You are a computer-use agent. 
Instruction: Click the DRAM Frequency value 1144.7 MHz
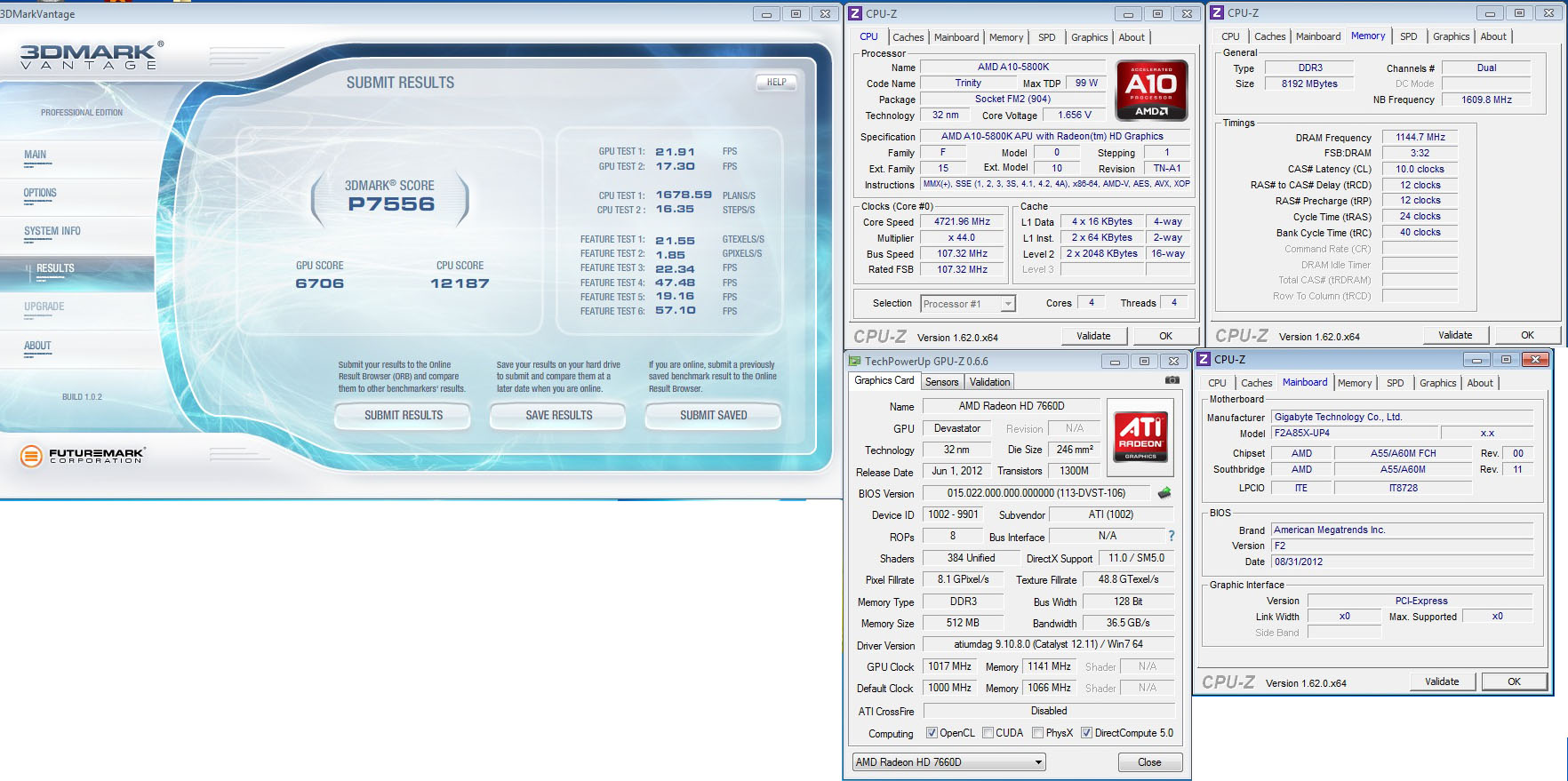[x=1420, y=137]
